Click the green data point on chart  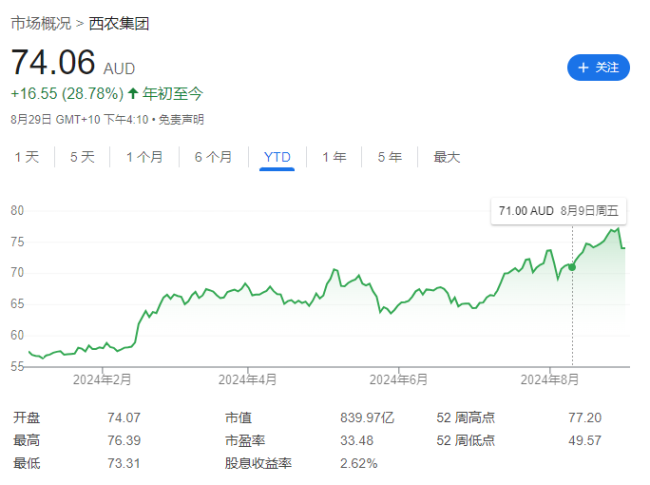tap(572, 267)
